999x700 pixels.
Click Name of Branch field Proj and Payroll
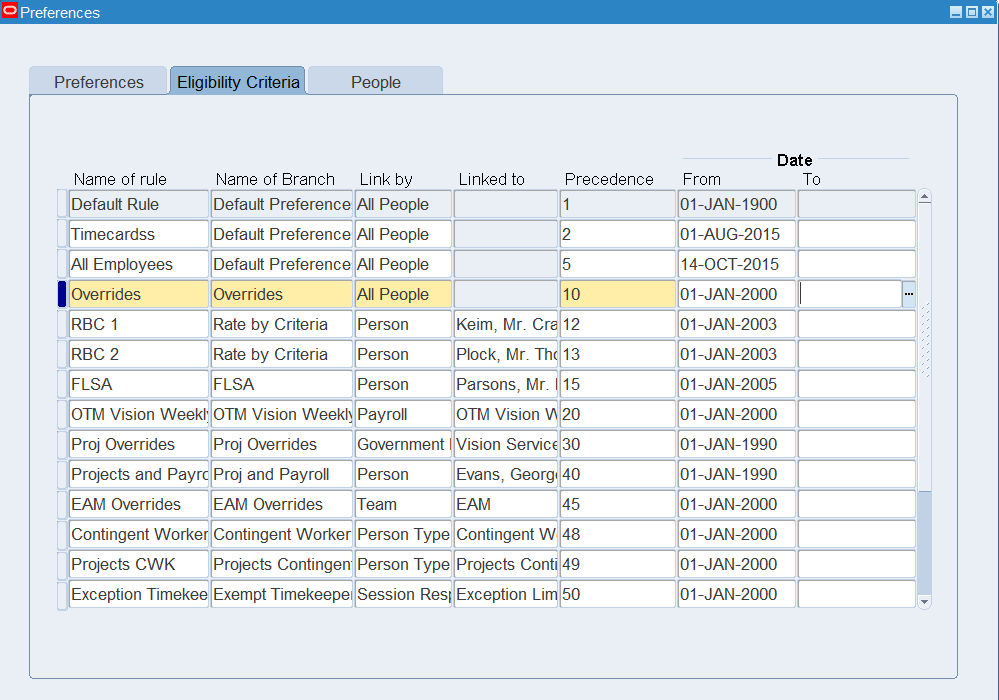pyautogui.click(x=282, y=474)
